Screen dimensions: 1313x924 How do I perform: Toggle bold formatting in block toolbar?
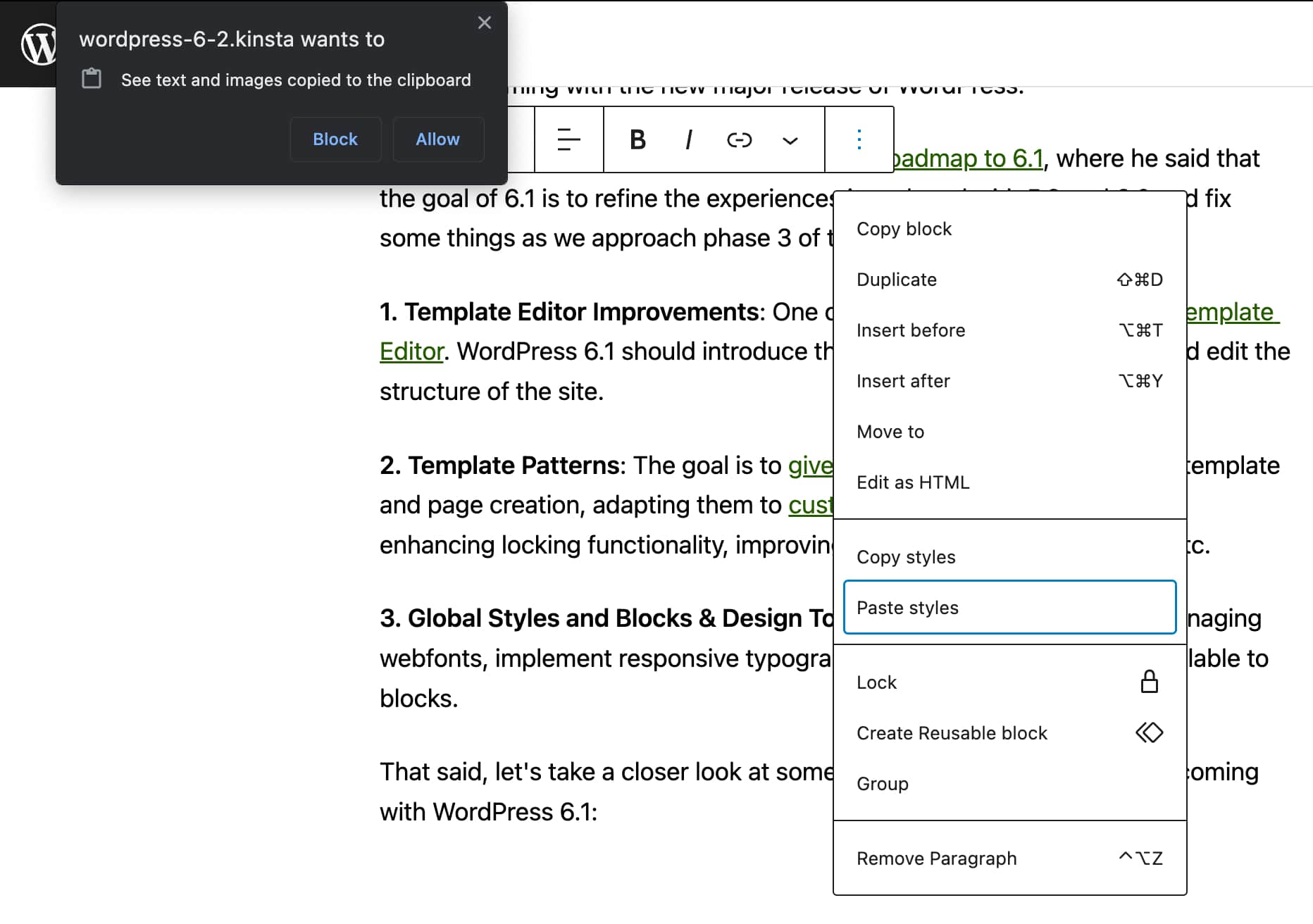[x=637, y=139]
